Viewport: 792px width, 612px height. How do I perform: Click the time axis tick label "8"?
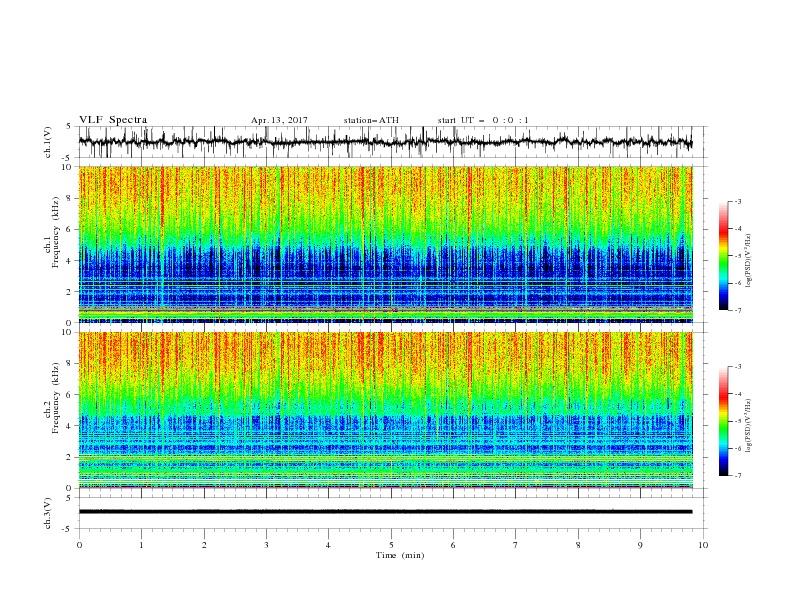point(578,545)
